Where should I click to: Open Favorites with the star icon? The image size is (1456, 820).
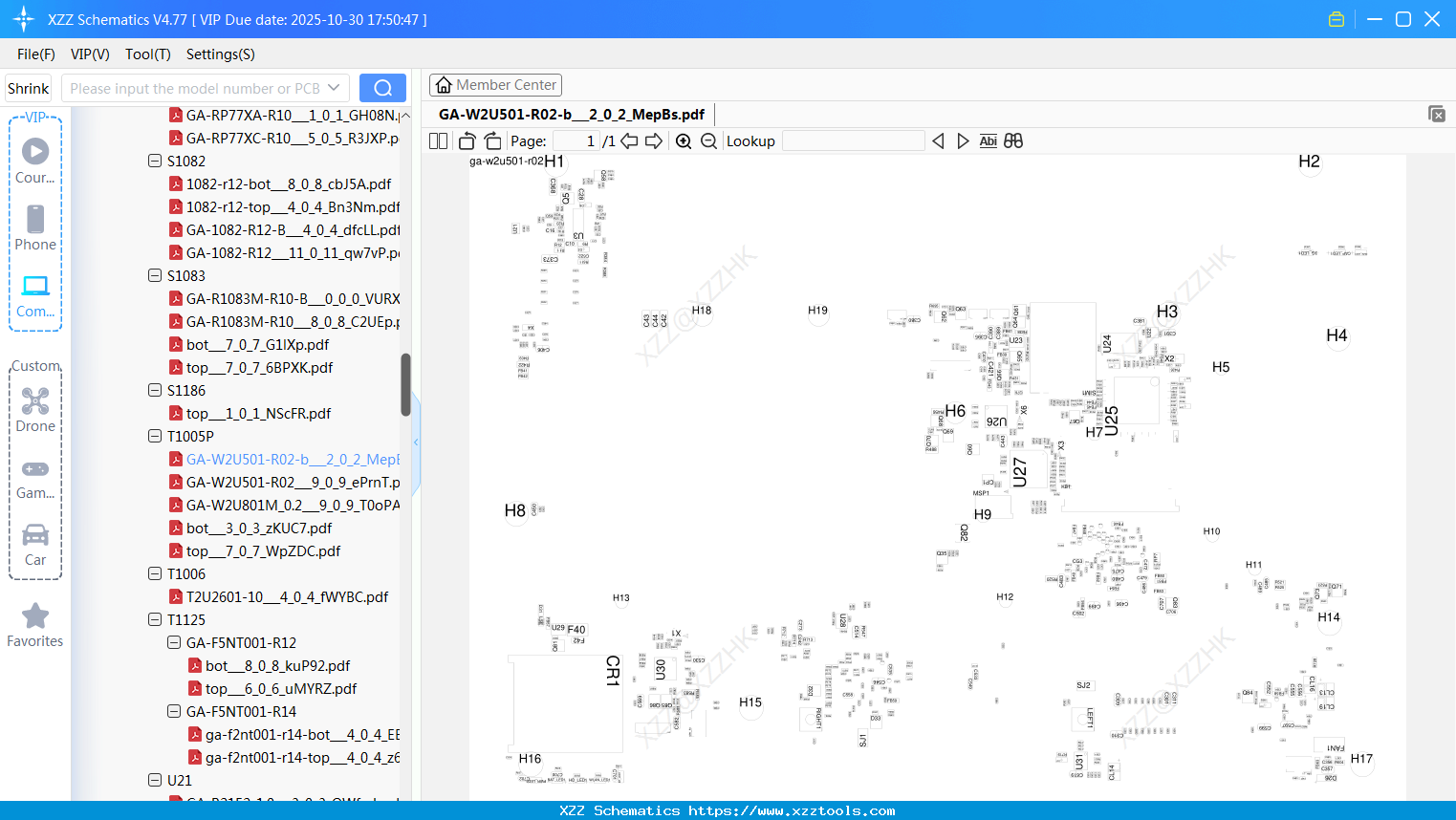click(35, 625)
